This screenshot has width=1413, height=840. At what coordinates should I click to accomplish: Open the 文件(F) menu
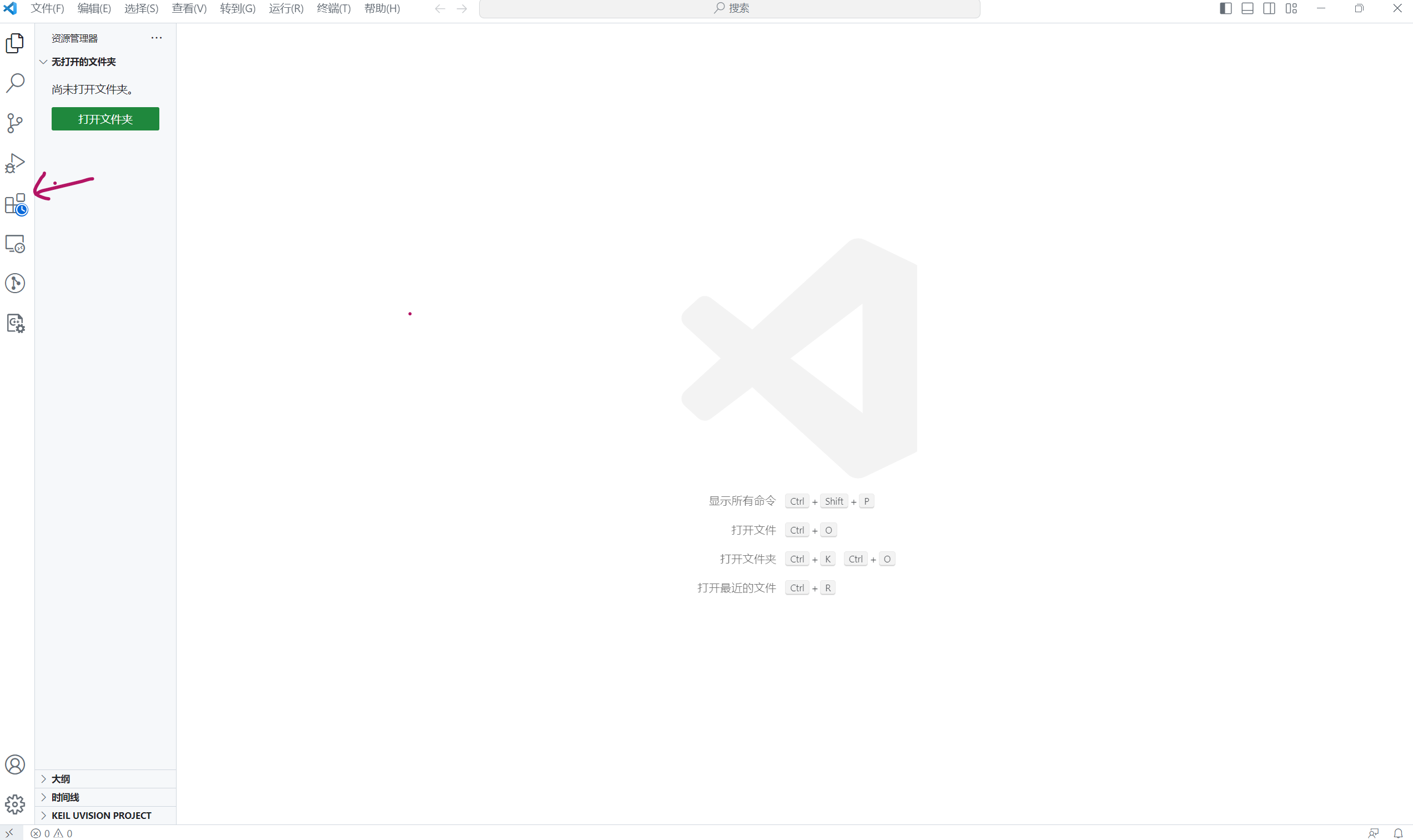coord(48,8)
